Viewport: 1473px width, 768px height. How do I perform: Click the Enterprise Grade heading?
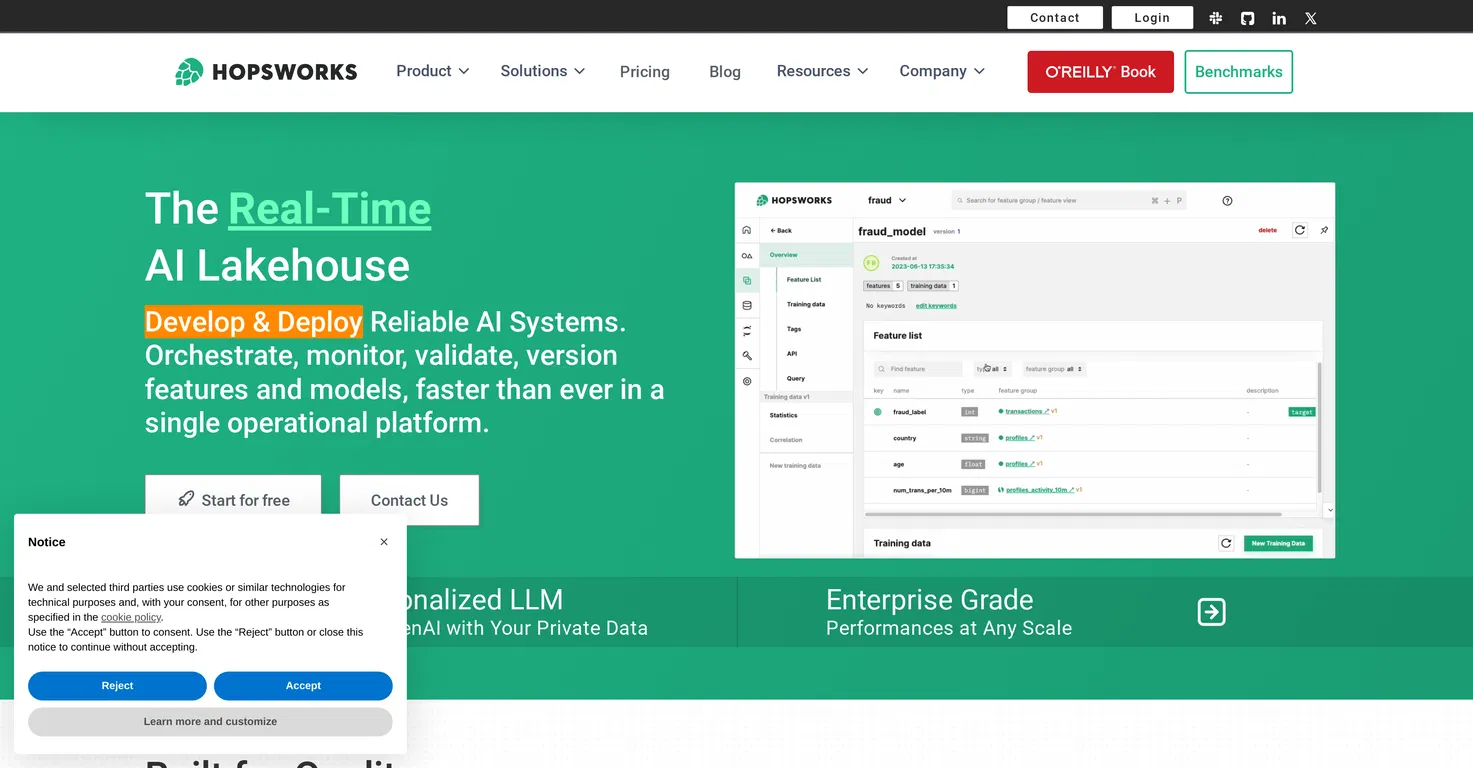(930, 600)
